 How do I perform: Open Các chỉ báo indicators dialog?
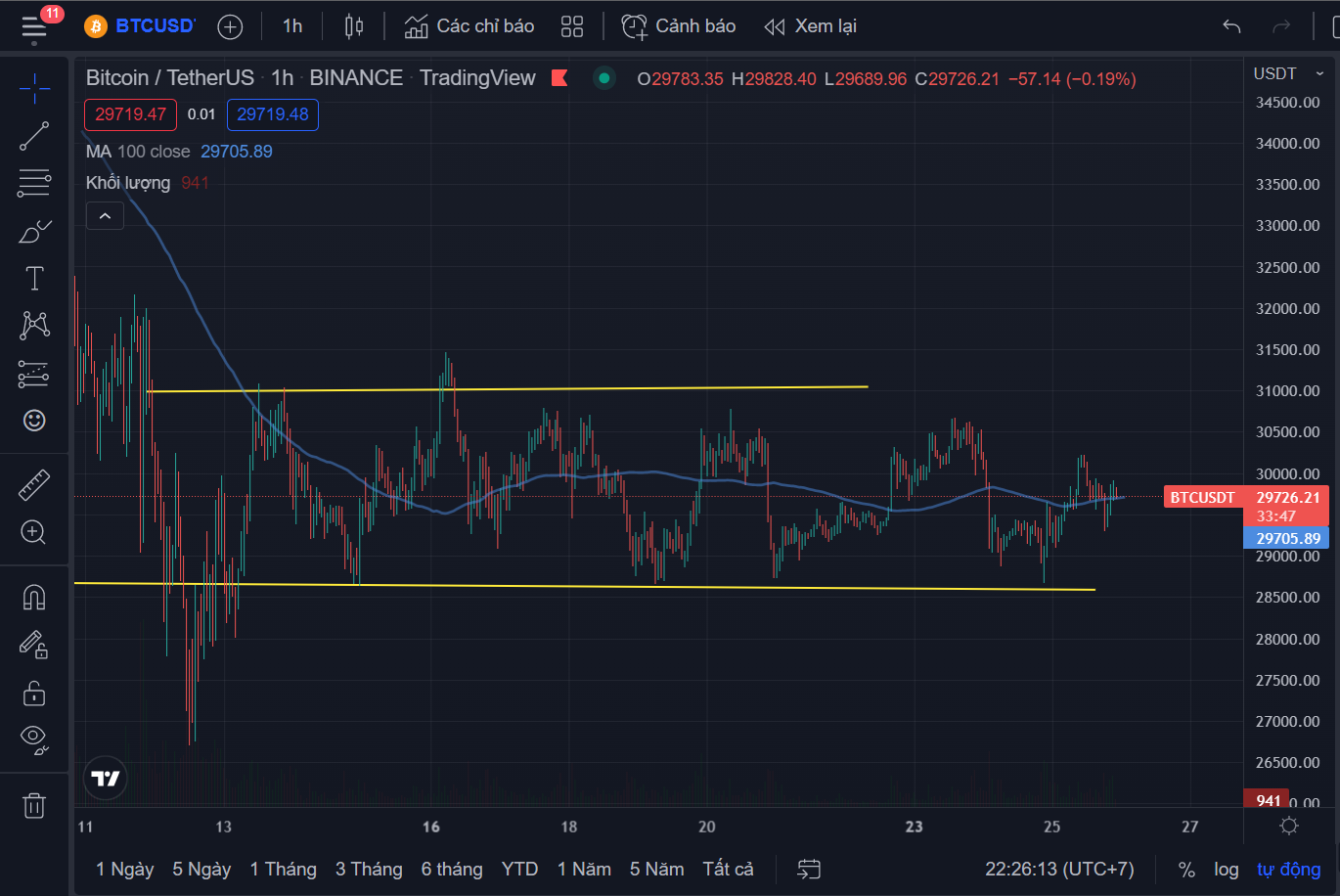click(469, 26)
